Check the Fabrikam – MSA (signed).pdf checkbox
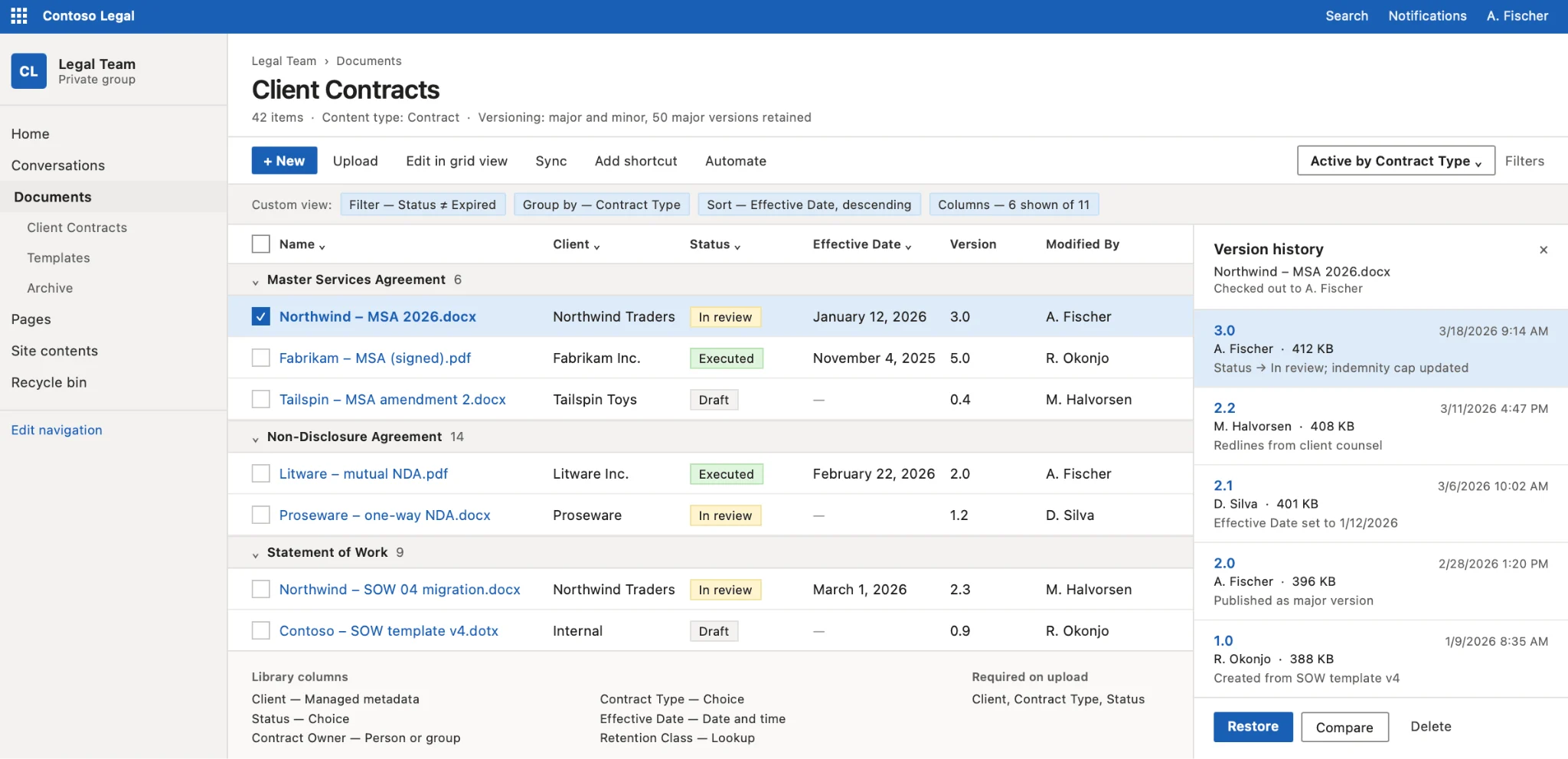 click(261, 358)
